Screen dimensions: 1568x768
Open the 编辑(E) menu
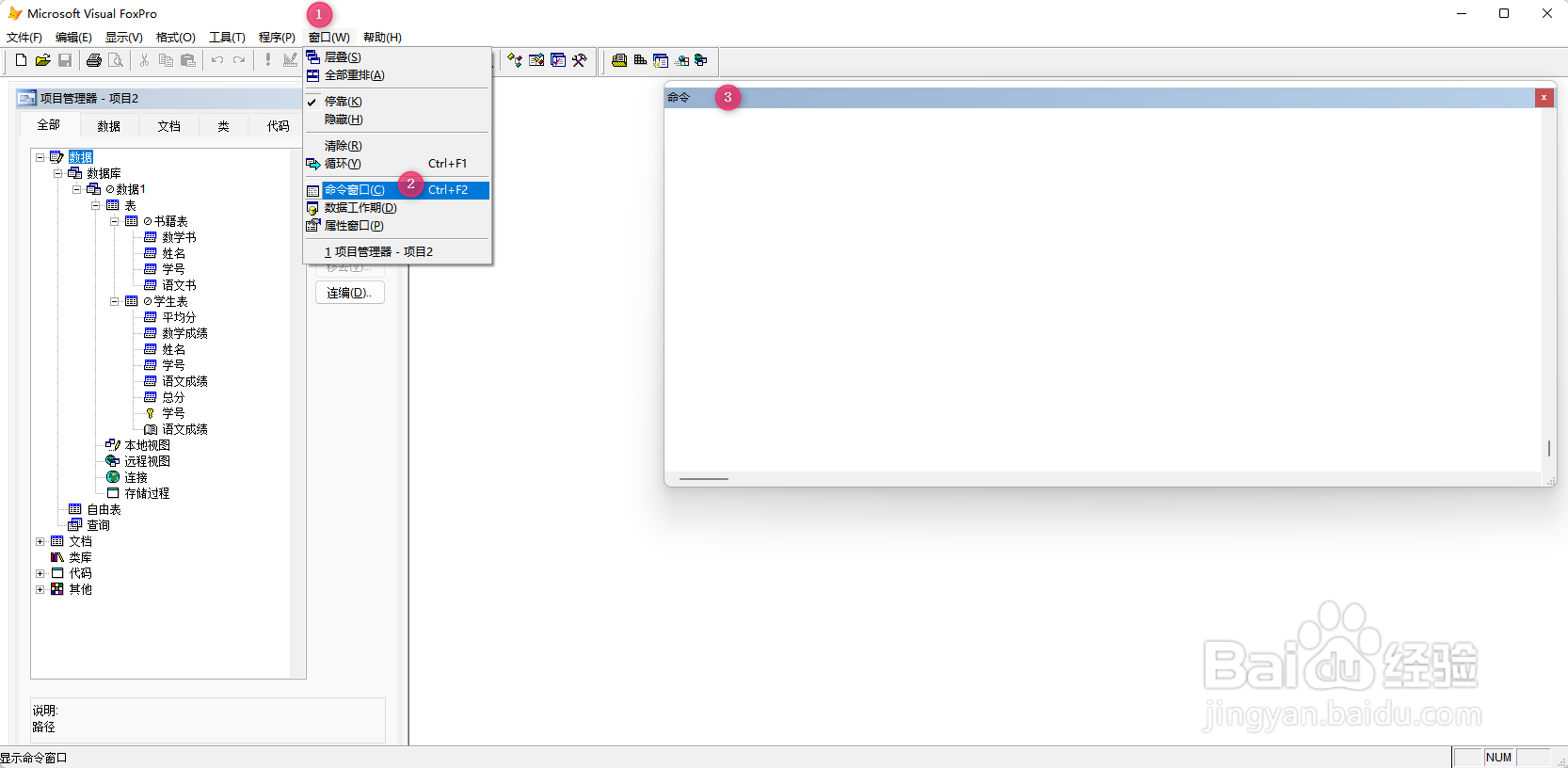click(x=73, y=38)
